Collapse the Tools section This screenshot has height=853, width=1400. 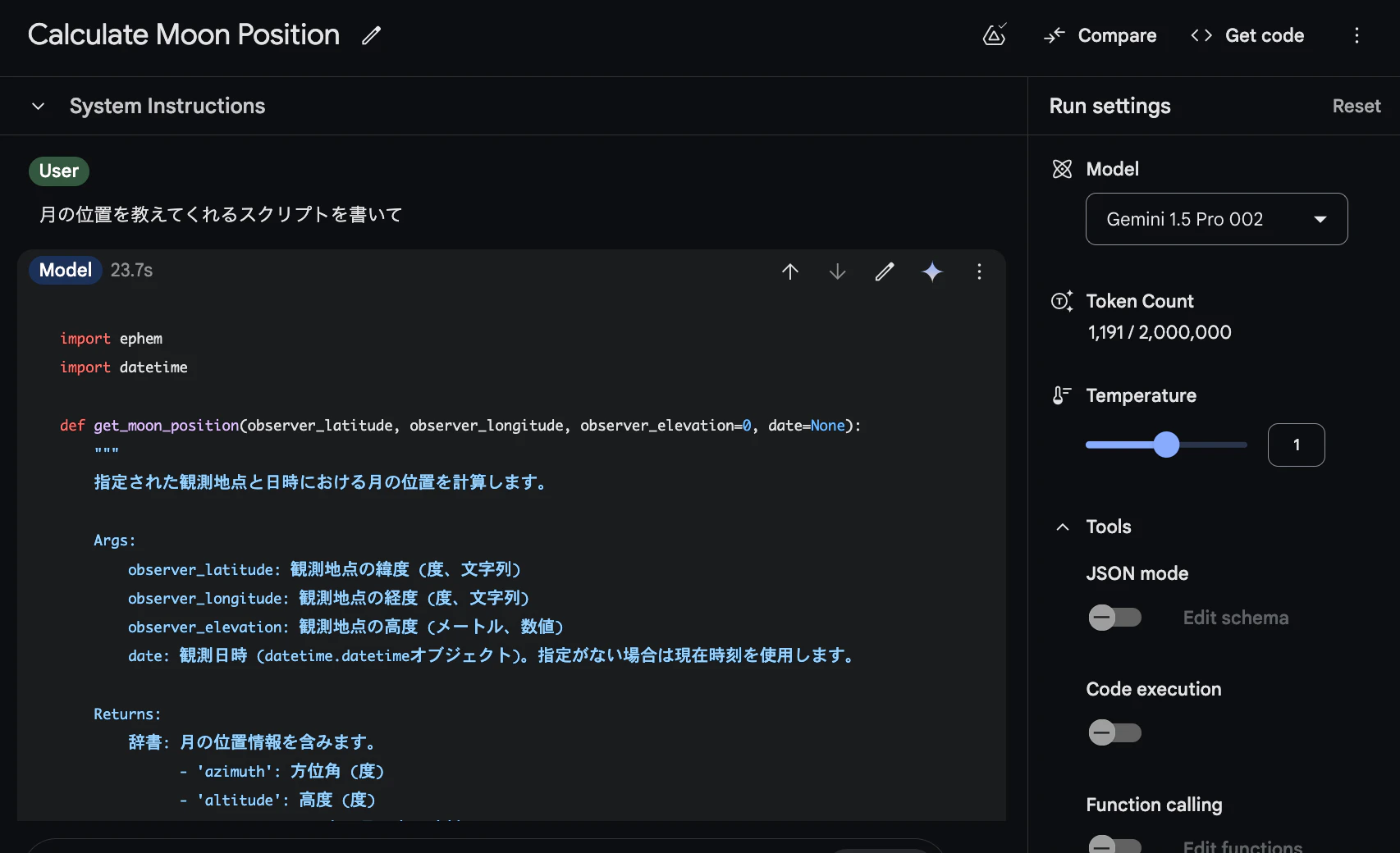[1063, 527]
